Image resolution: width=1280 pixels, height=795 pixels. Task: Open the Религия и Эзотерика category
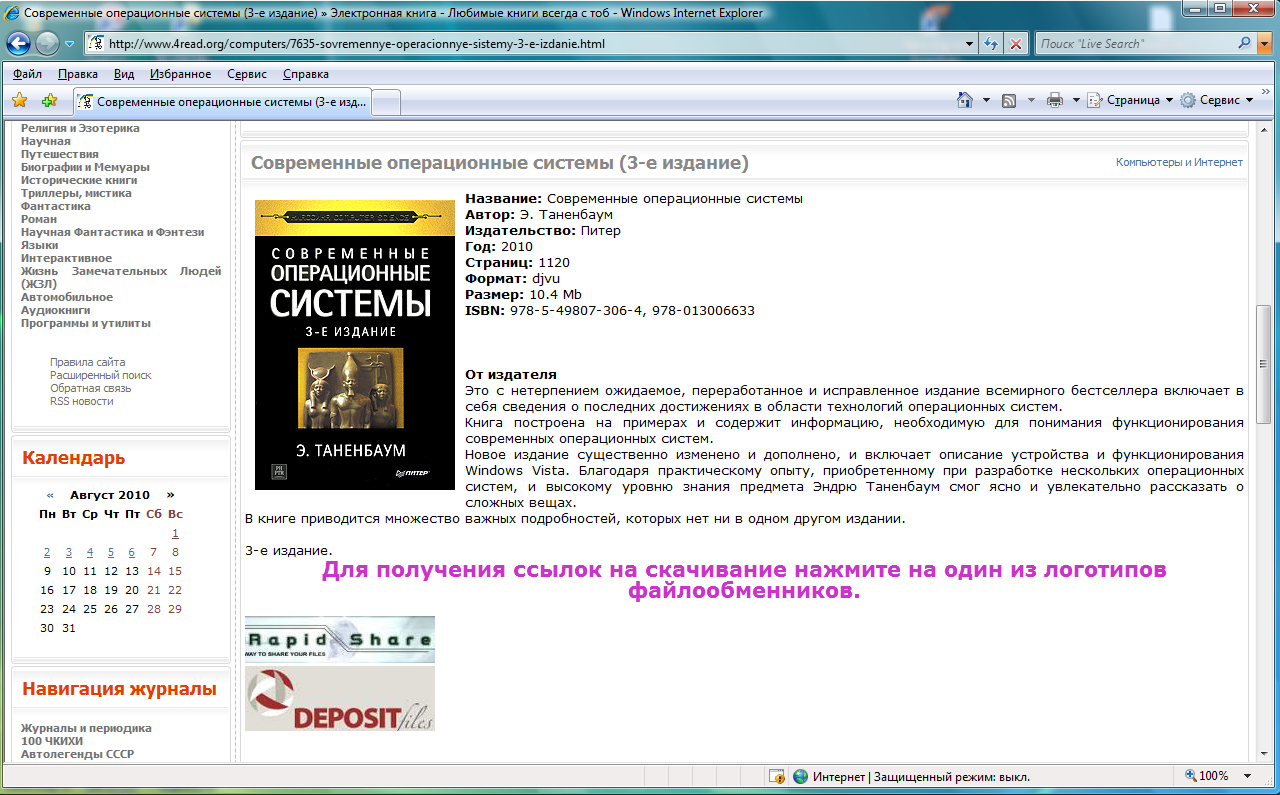(80, 128)
